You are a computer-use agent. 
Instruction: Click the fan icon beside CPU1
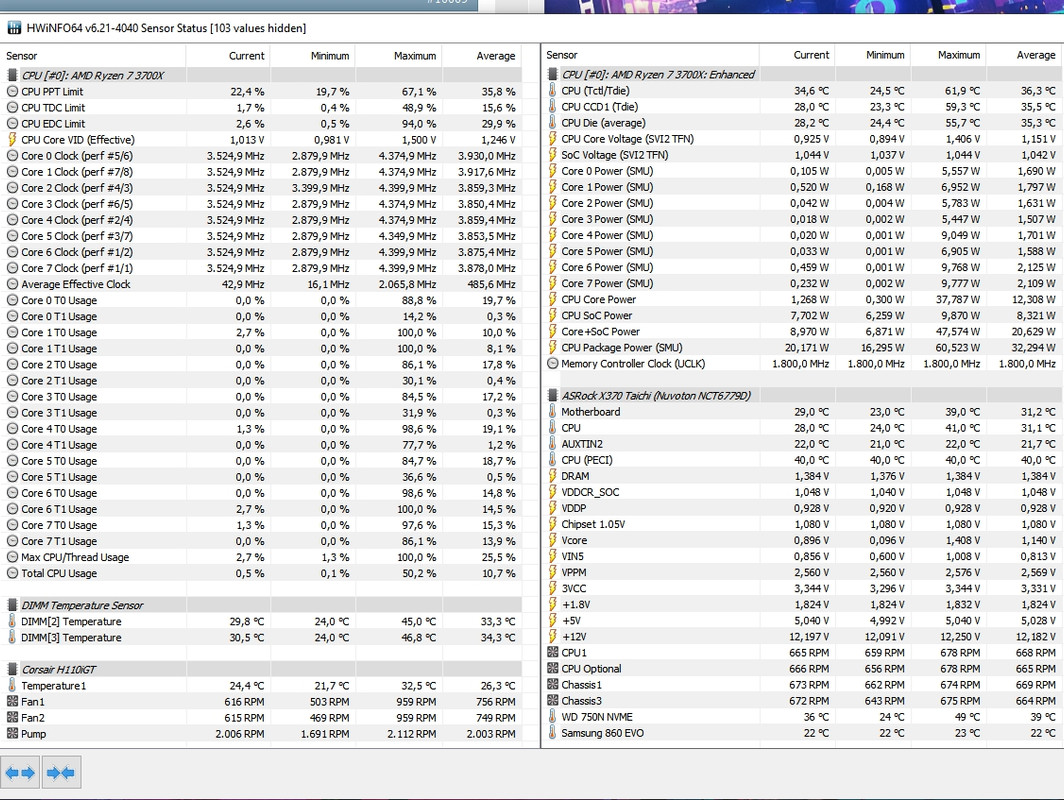[552, 652]
